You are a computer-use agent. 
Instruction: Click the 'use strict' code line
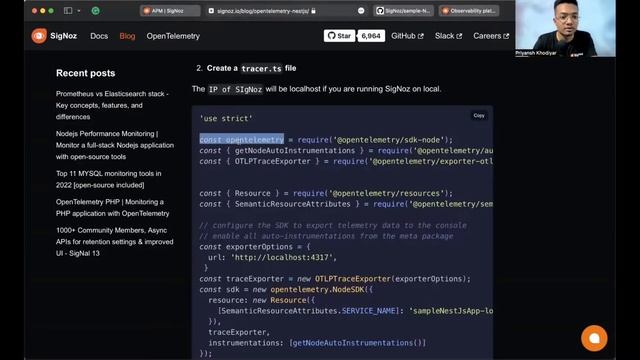click(226, 118)
